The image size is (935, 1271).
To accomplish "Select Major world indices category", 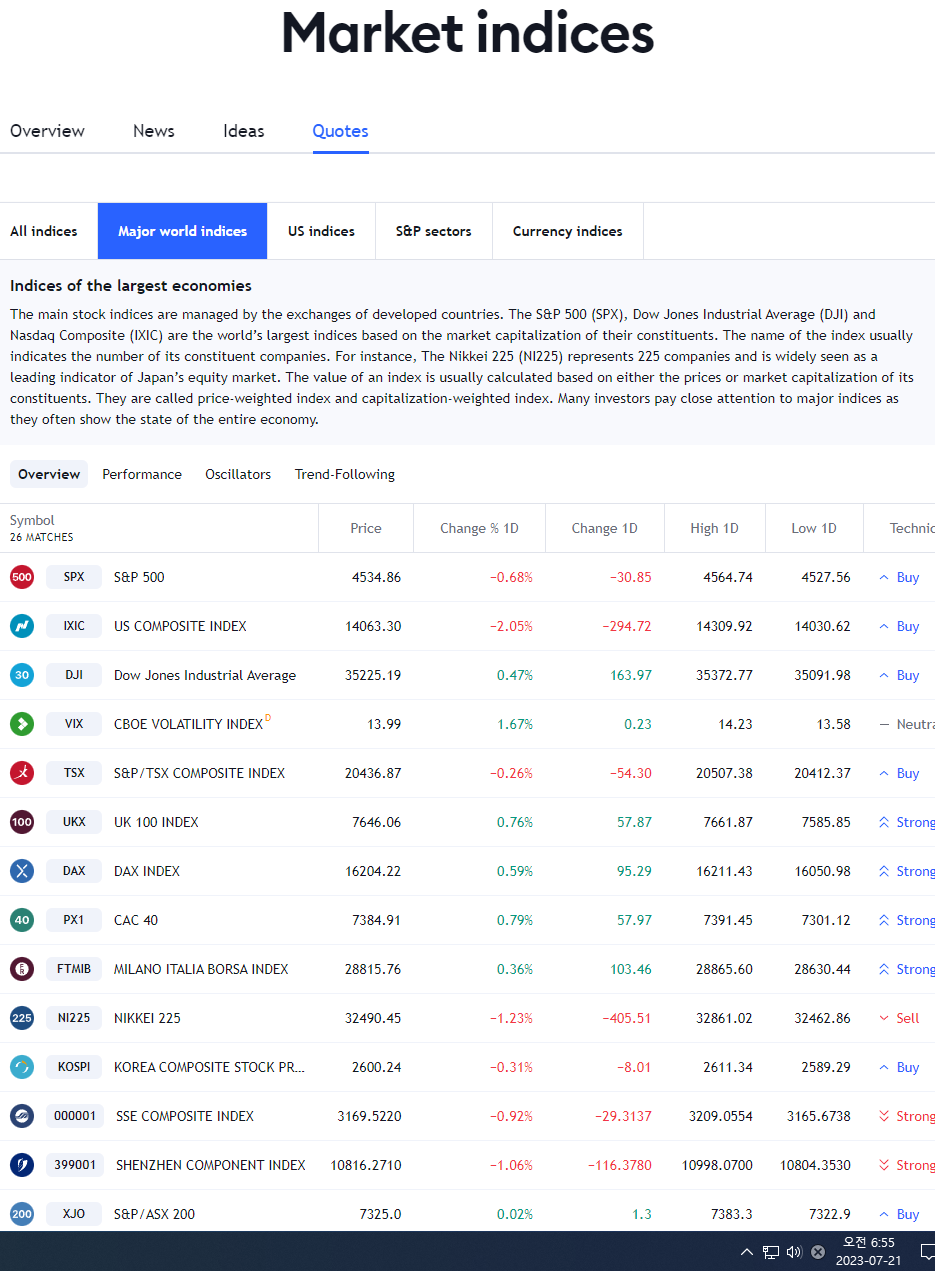I will pos(183,231).
